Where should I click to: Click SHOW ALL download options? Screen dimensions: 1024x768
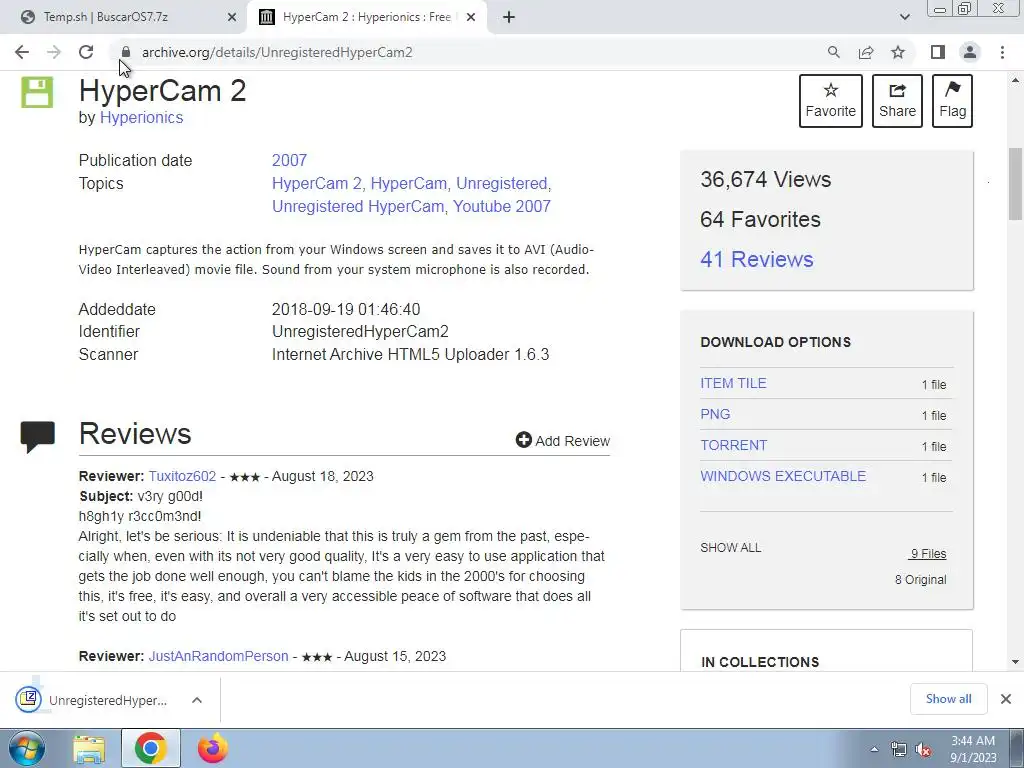tap(731, 548)
